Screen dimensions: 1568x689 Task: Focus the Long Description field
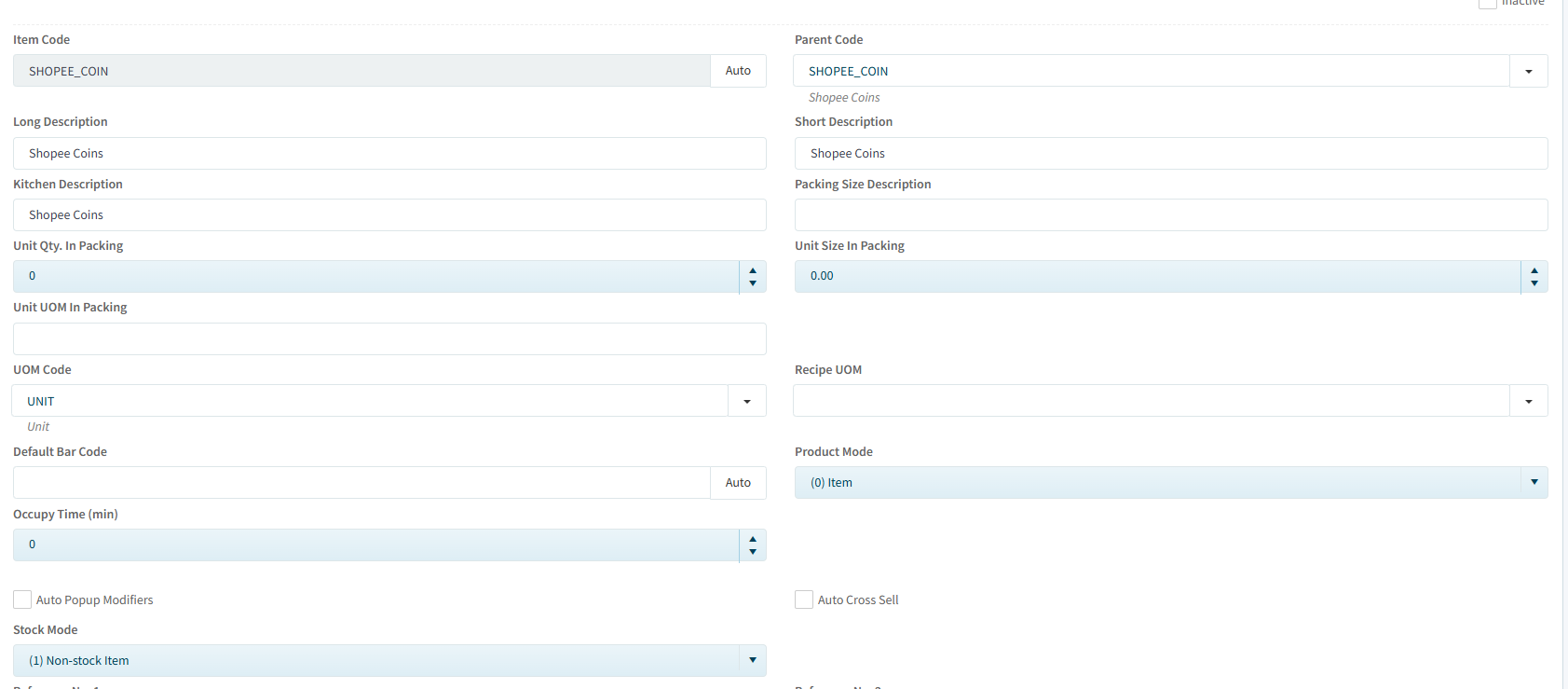pyautogui.click(x=389, y=154)
